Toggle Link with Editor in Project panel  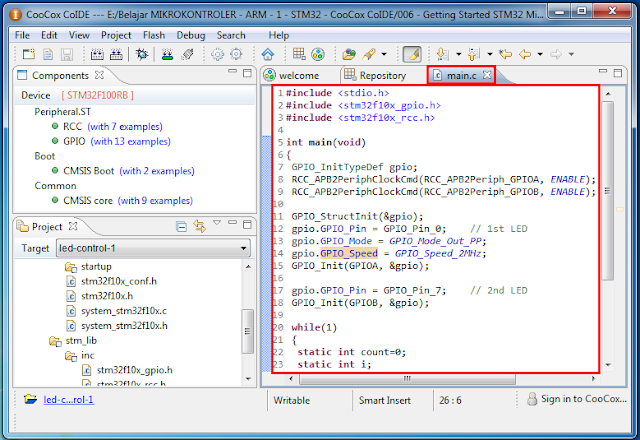(200, 226)
